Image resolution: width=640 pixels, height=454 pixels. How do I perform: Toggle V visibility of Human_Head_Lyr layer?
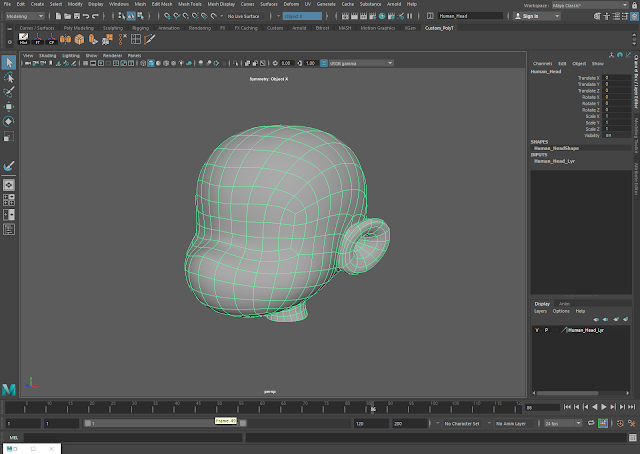pos(537,329)
